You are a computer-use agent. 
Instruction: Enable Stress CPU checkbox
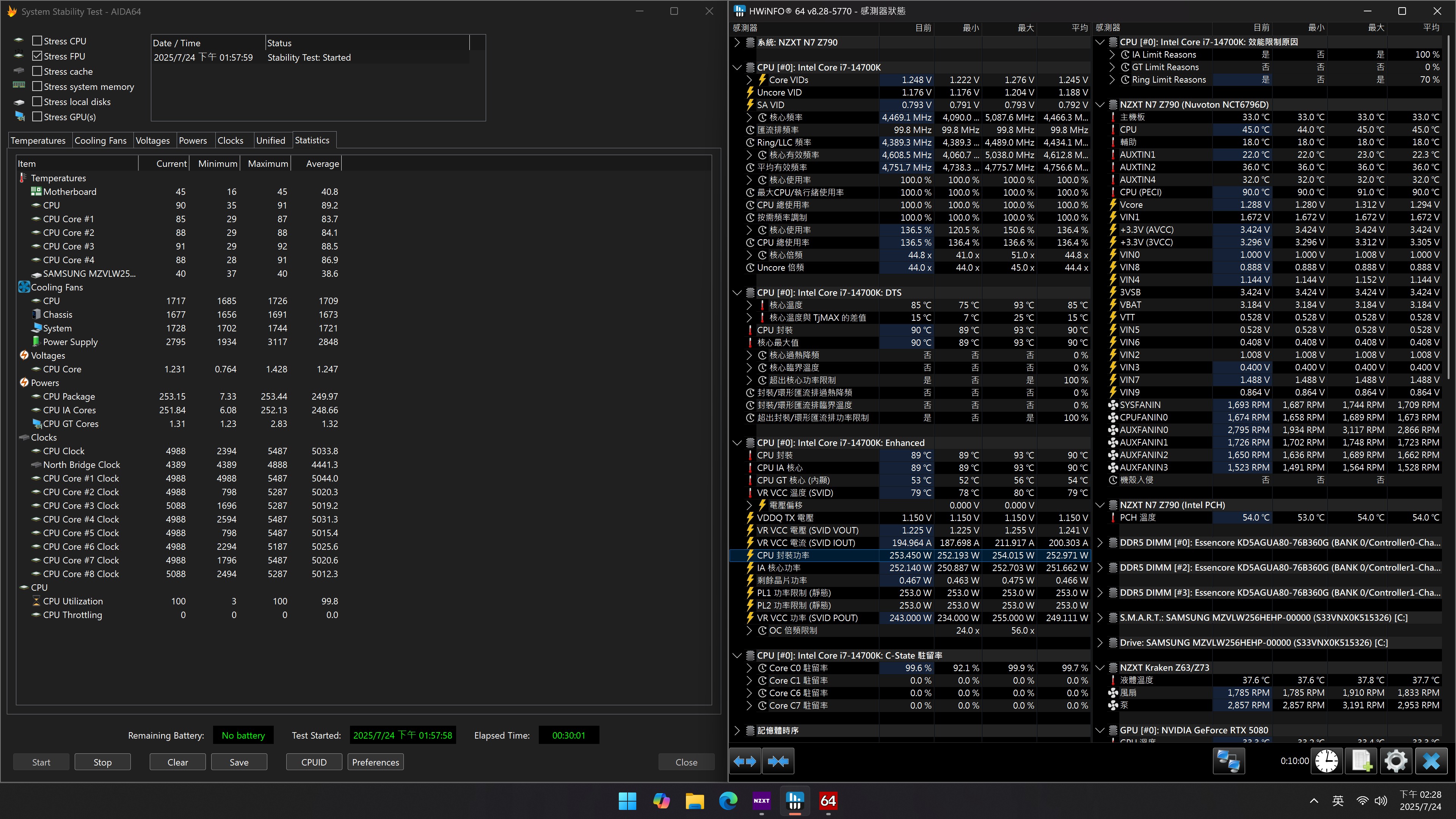(37, 41)
